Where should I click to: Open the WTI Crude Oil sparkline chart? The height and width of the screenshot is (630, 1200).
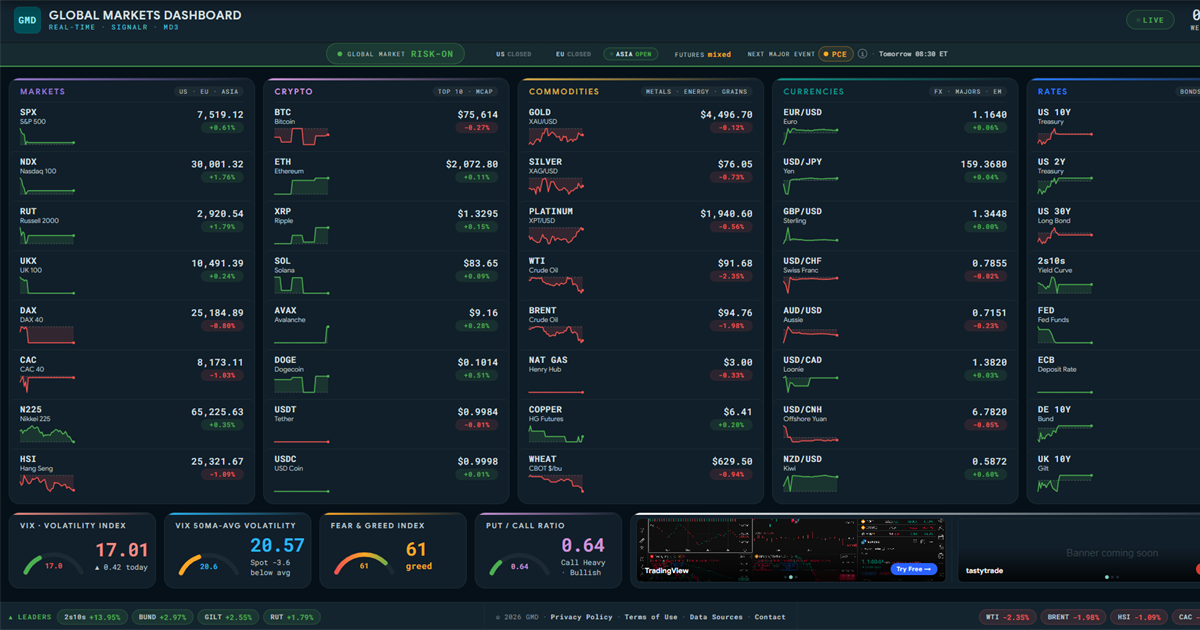click(x=556, y=284)
